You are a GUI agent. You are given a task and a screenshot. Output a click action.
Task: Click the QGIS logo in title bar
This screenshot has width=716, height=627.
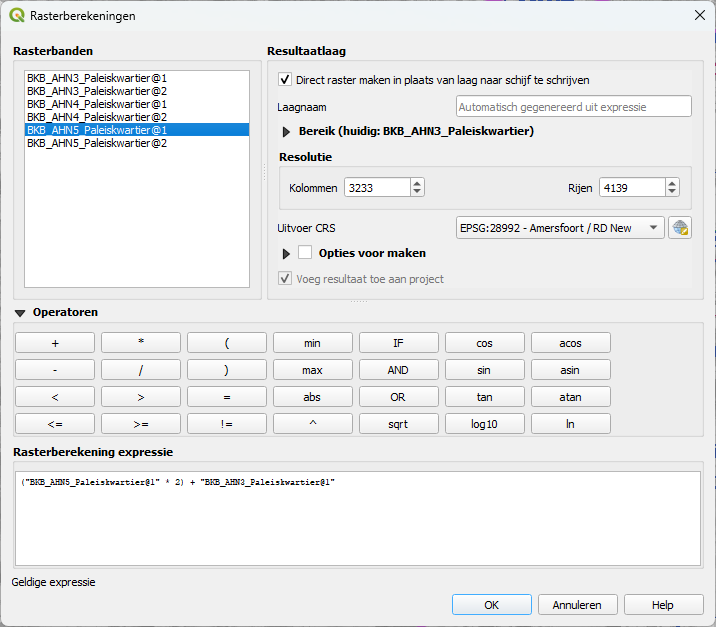[x=17, y=15]
